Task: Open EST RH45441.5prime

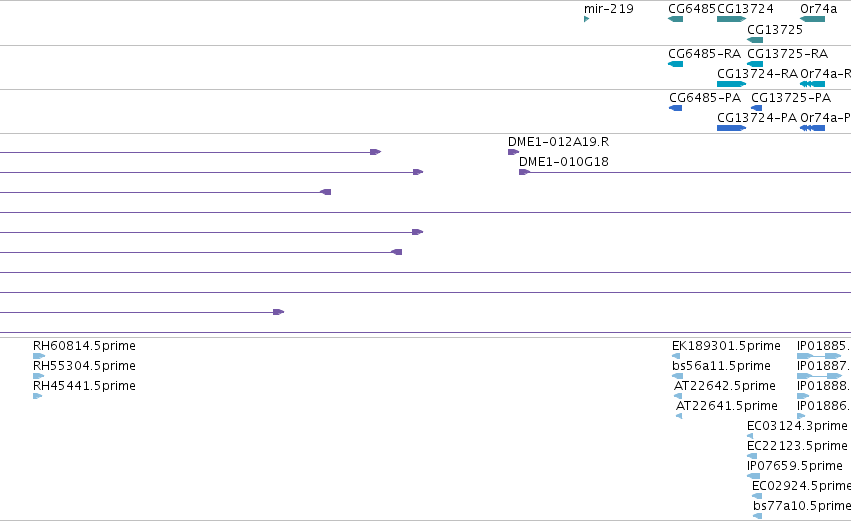Action: point(37,396)
